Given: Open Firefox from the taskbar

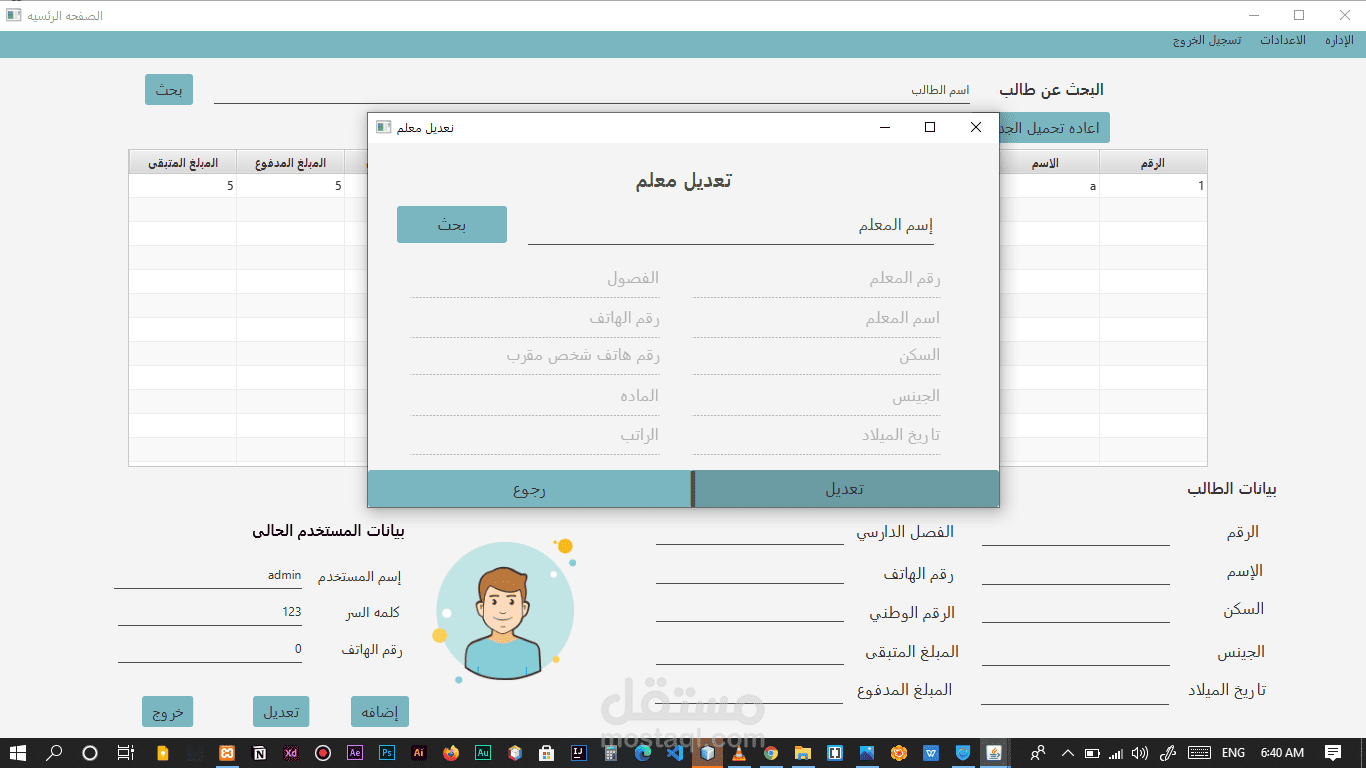Looking at the screenshot, I should tap(451, 753).
